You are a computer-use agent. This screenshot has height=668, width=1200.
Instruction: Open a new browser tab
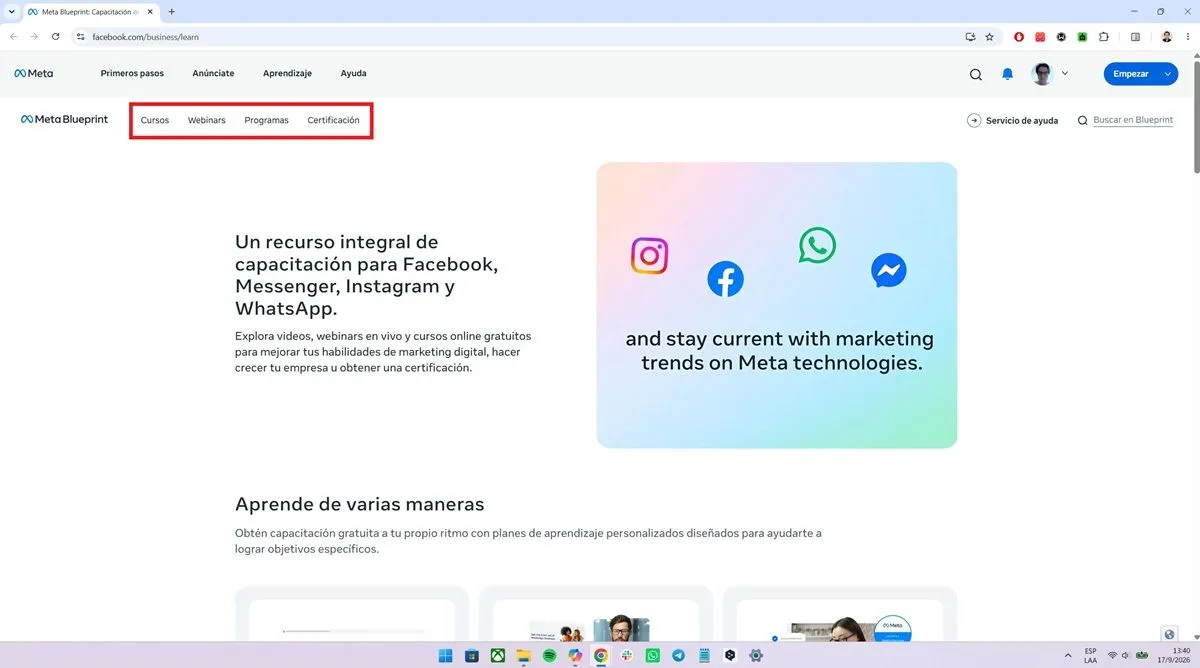point(171,11)
